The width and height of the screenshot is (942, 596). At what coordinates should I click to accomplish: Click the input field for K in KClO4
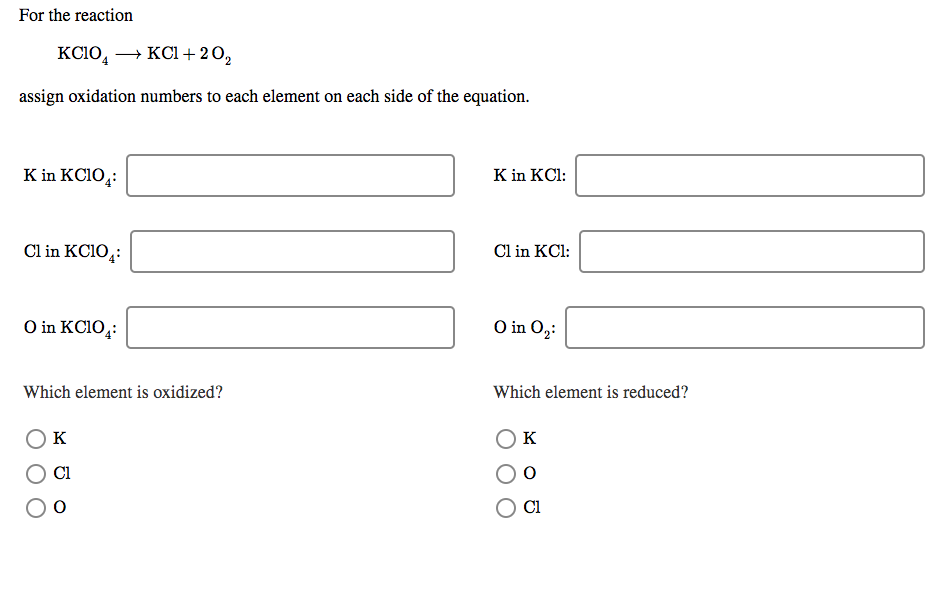click(290, 175)
